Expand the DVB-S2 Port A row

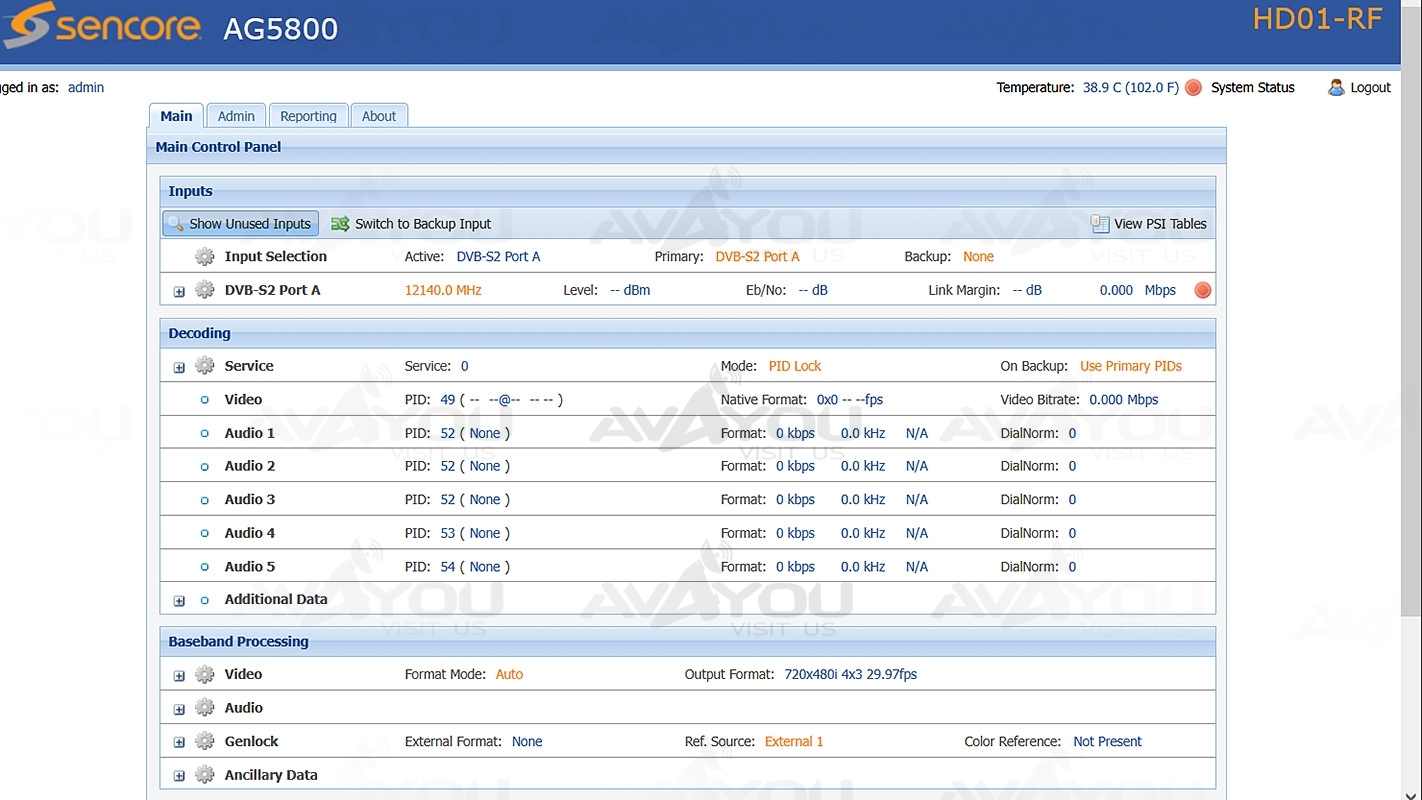(x=179, y=292)
